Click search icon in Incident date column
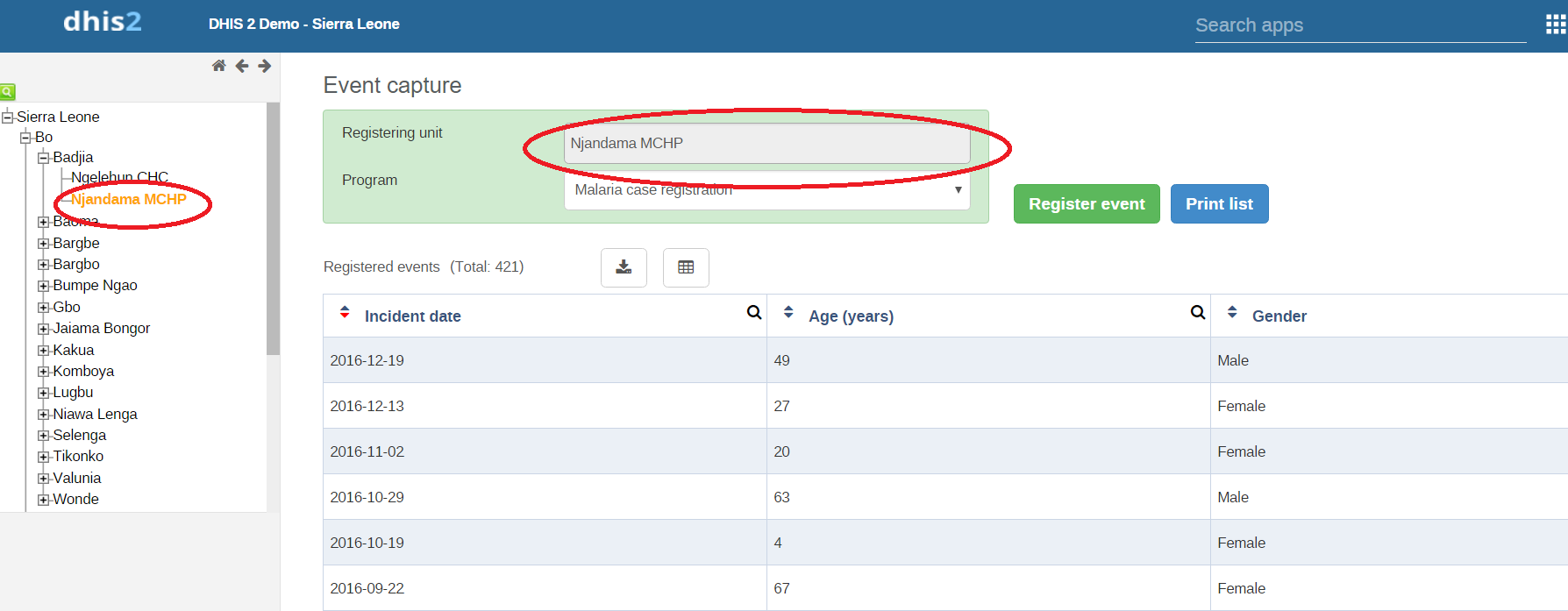 coord(753,313)
